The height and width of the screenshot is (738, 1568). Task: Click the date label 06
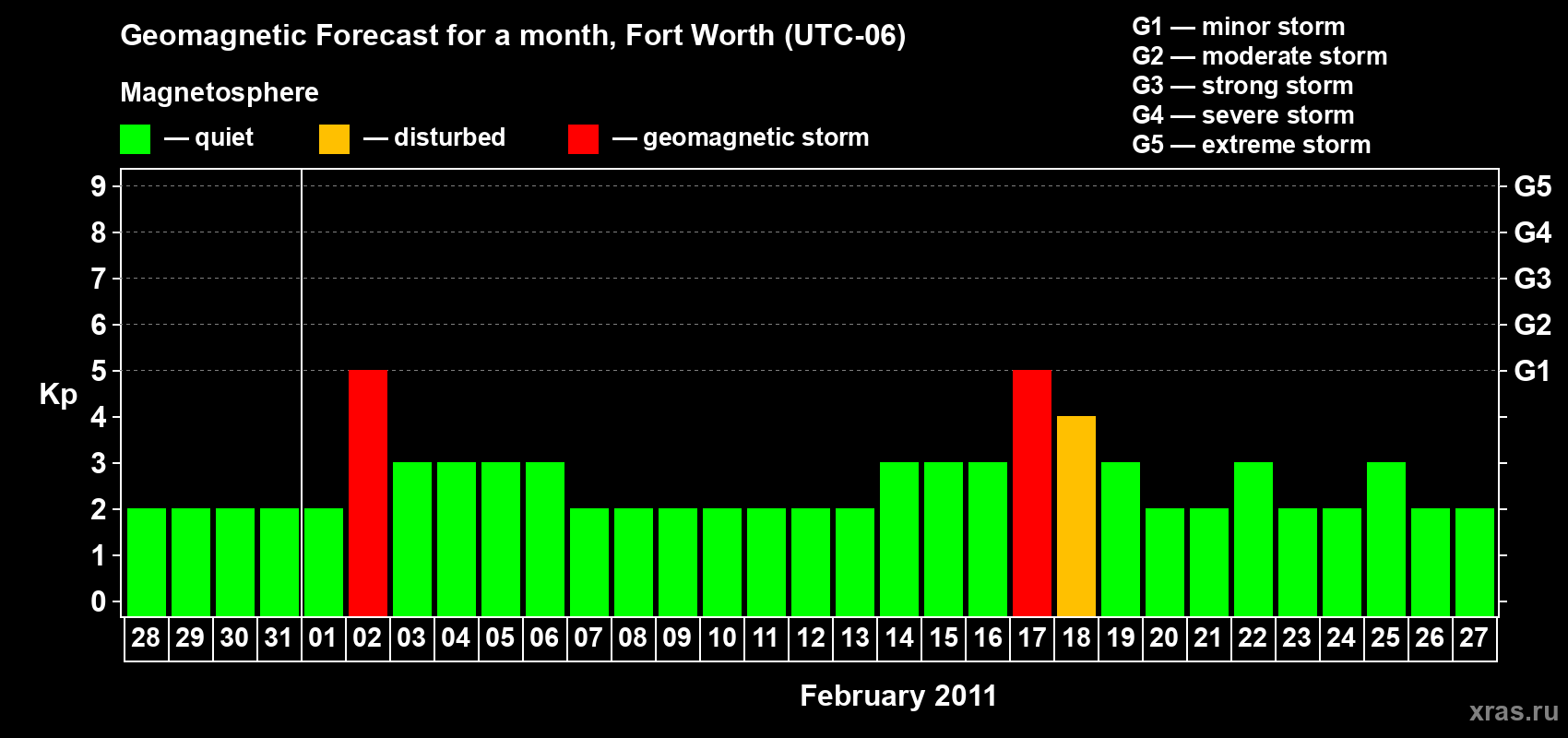544,637
